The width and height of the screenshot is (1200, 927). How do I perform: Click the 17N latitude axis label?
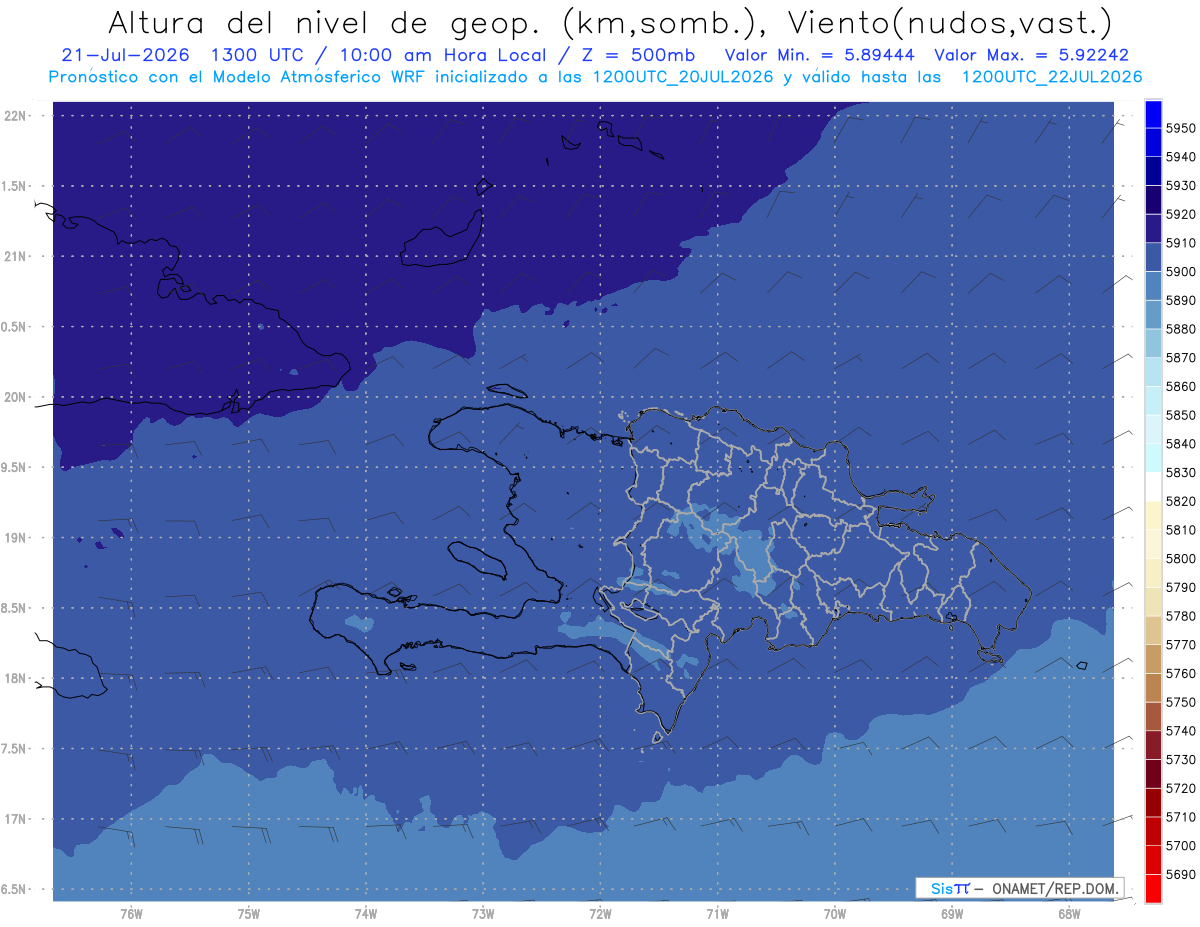(15, 819)
